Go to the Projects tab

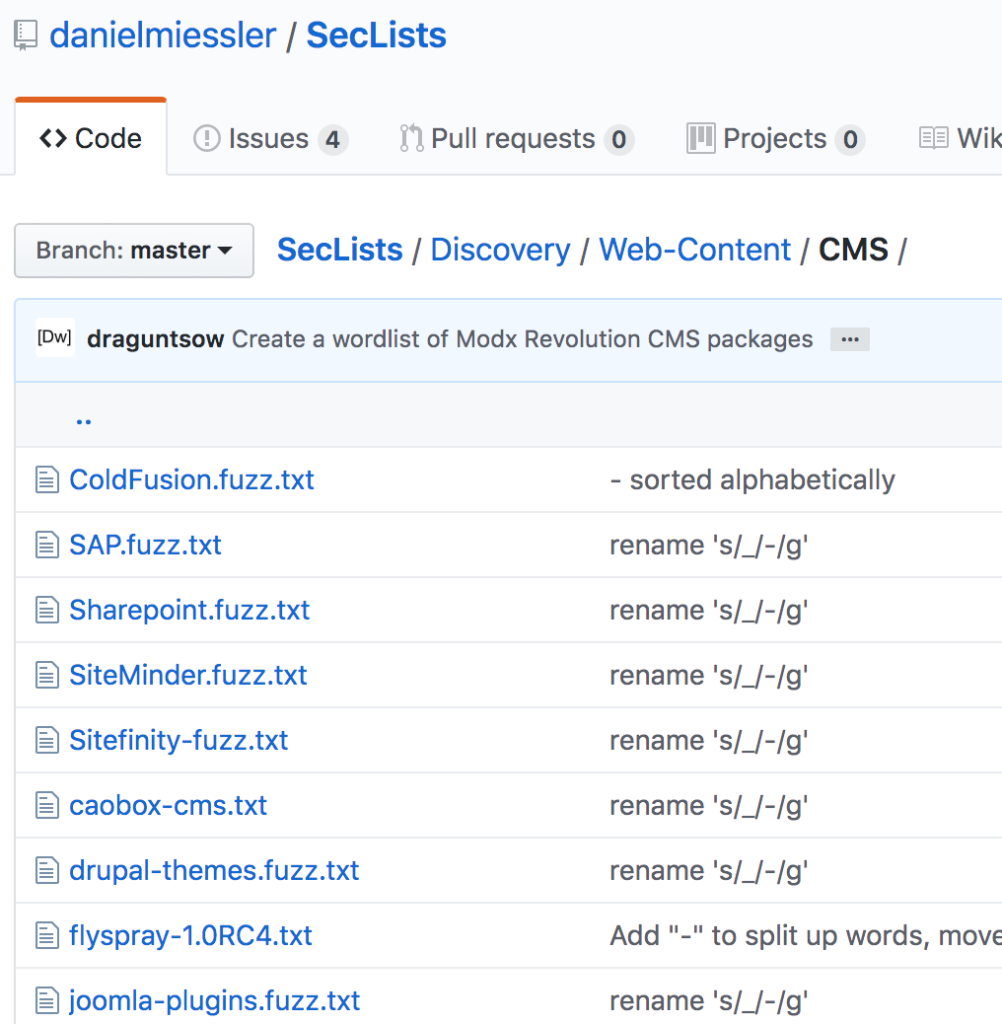click(x=775, y=139)
